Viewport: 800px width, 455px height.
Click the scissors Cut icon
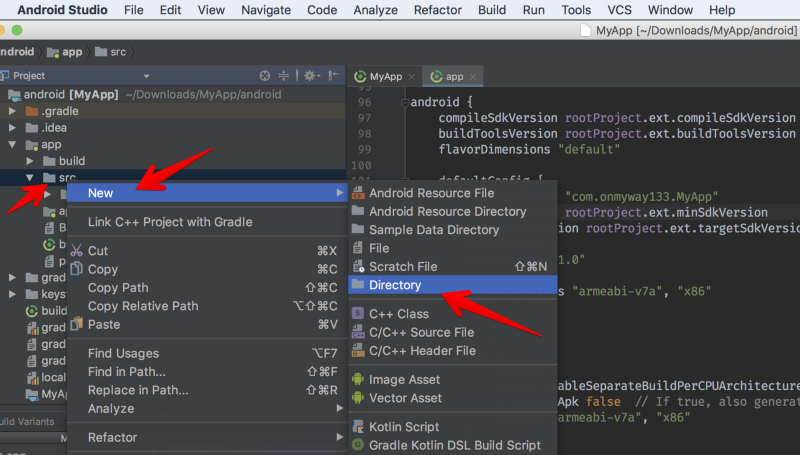tap(76, 251)
